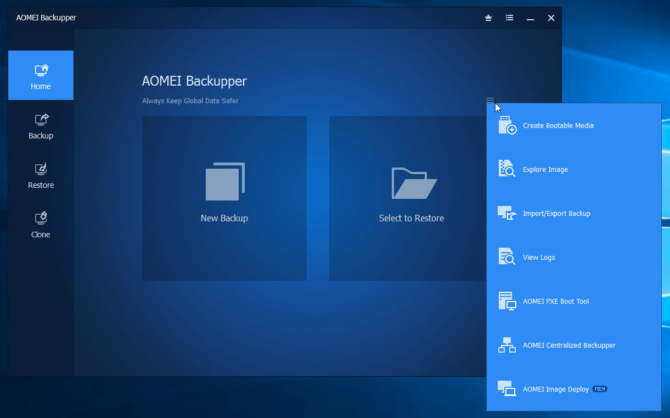Go to the Clone sidebar tab
This screenshot has height=418, width=670.
coord(41,225)
